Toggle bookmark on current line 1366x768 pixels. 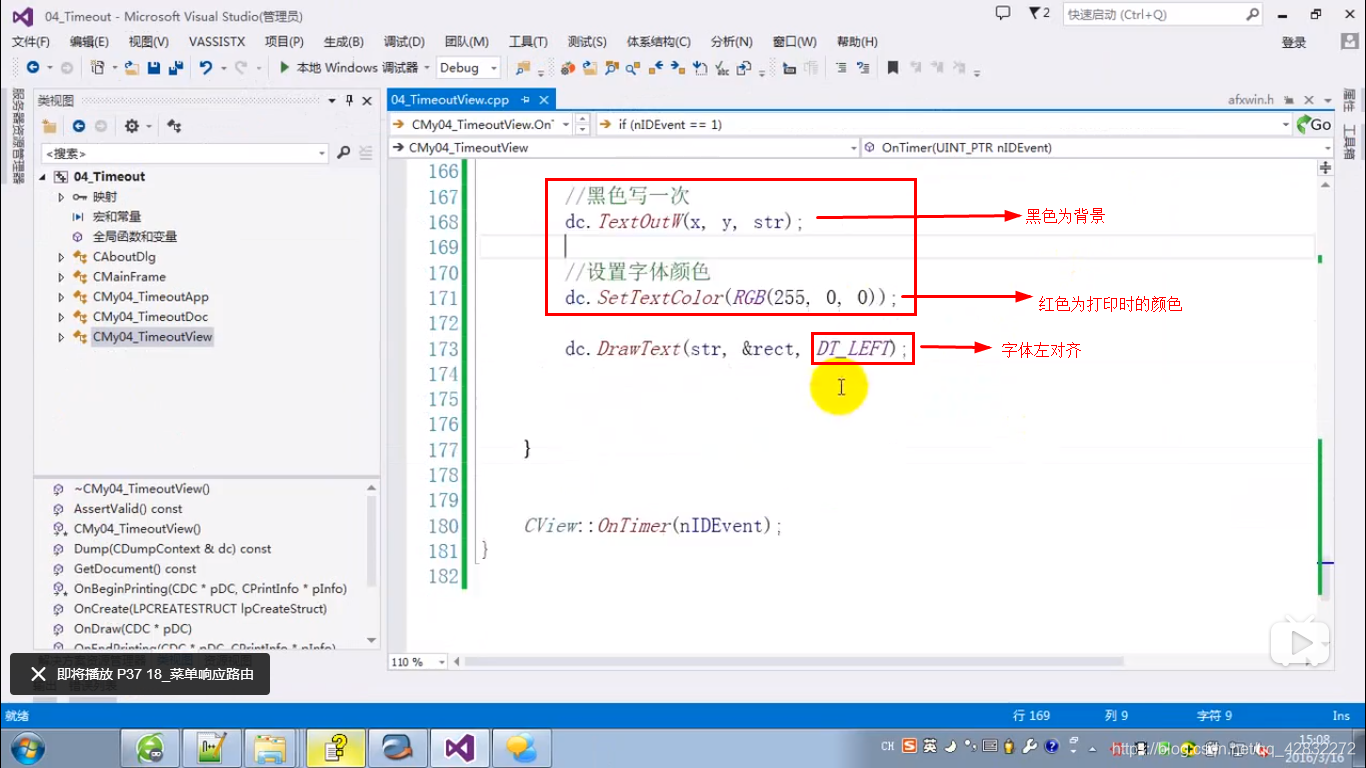coord(892,67)
